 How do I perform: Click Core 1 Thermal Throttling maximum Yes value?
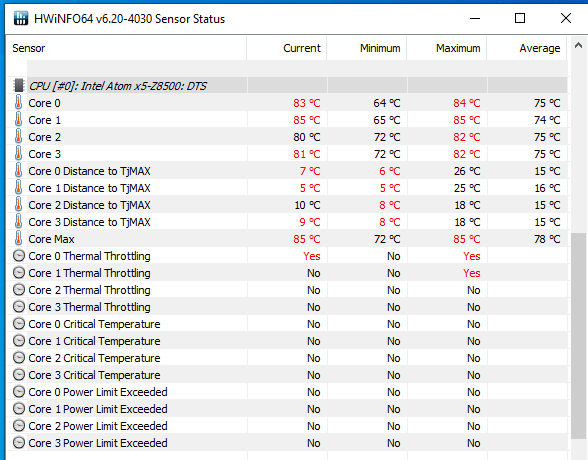pos(472,273)
